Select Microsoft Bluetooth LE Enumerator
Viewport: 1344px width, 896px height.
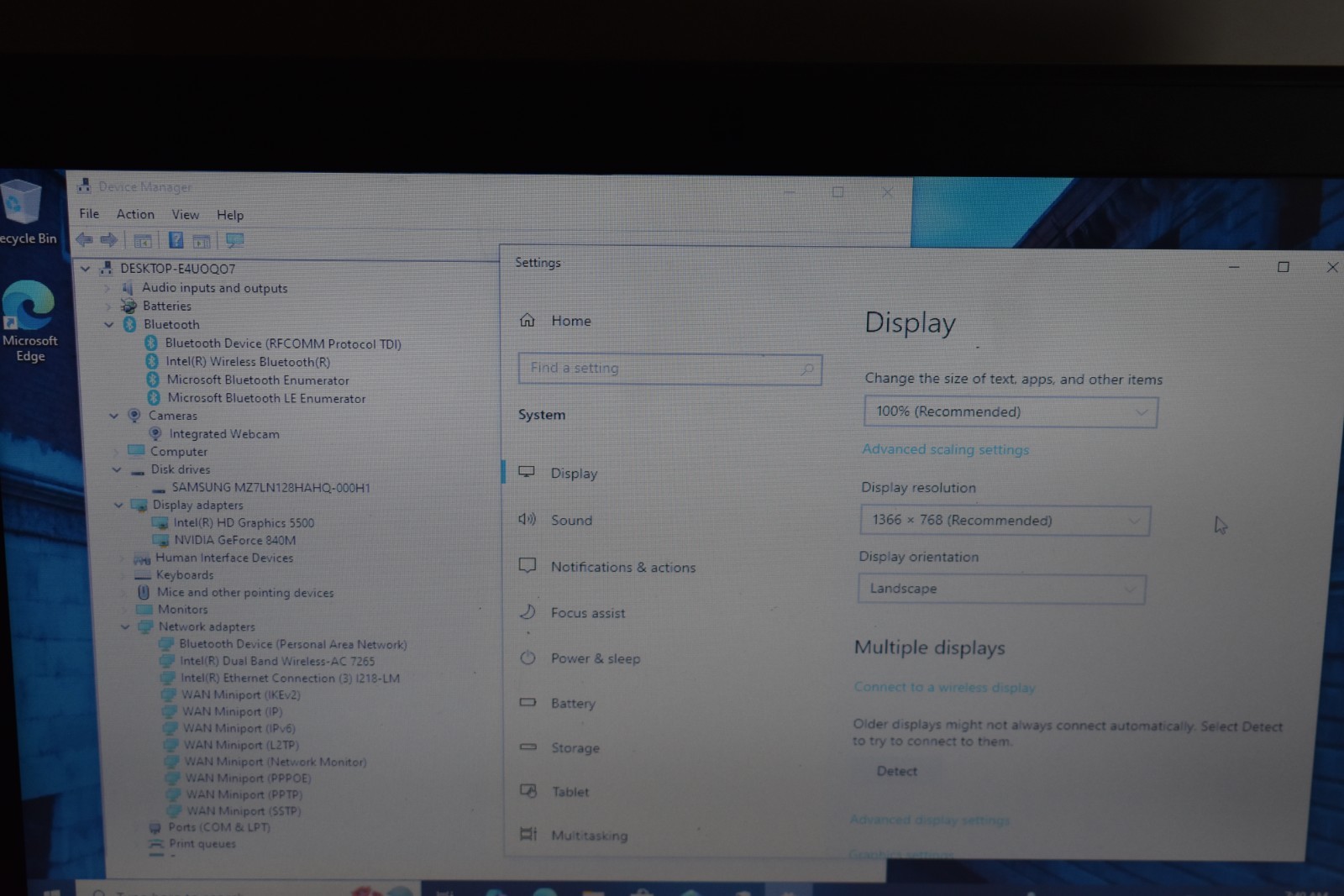266,398
